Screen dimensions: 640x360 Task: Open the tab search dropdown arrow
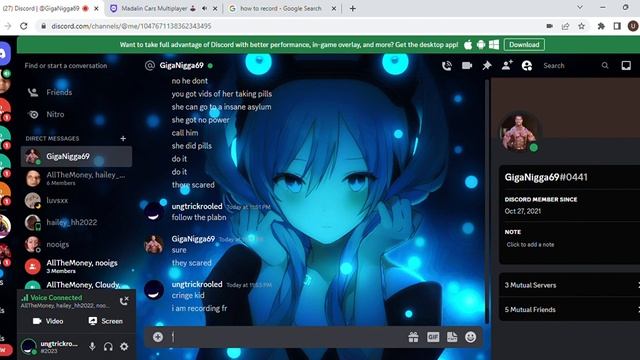580,7
